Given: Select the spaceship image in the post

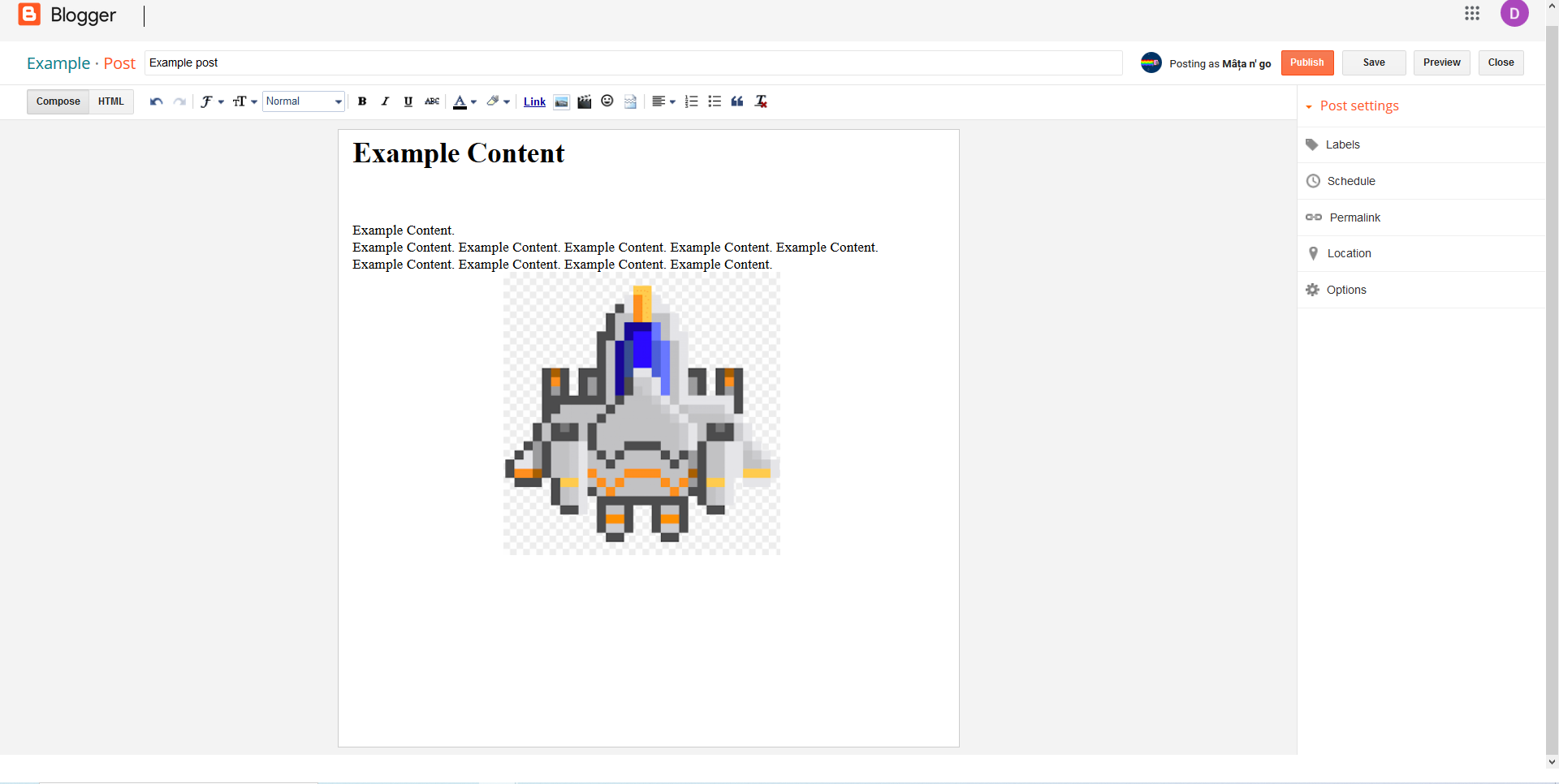Looking at the screenshot, I should [x=641, y=414].
